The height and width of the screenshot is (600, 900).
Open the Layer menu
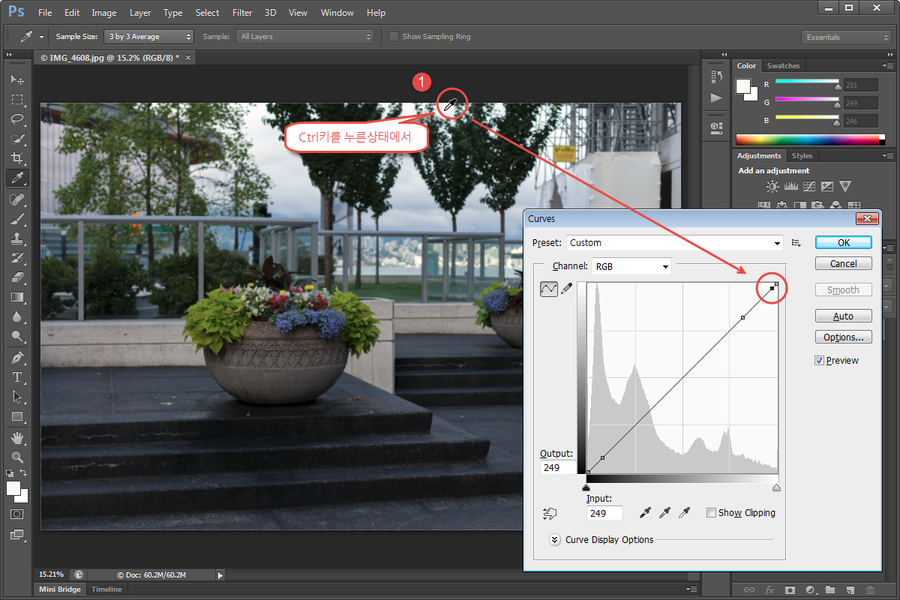pyautogui.click(x=140, y=13)
